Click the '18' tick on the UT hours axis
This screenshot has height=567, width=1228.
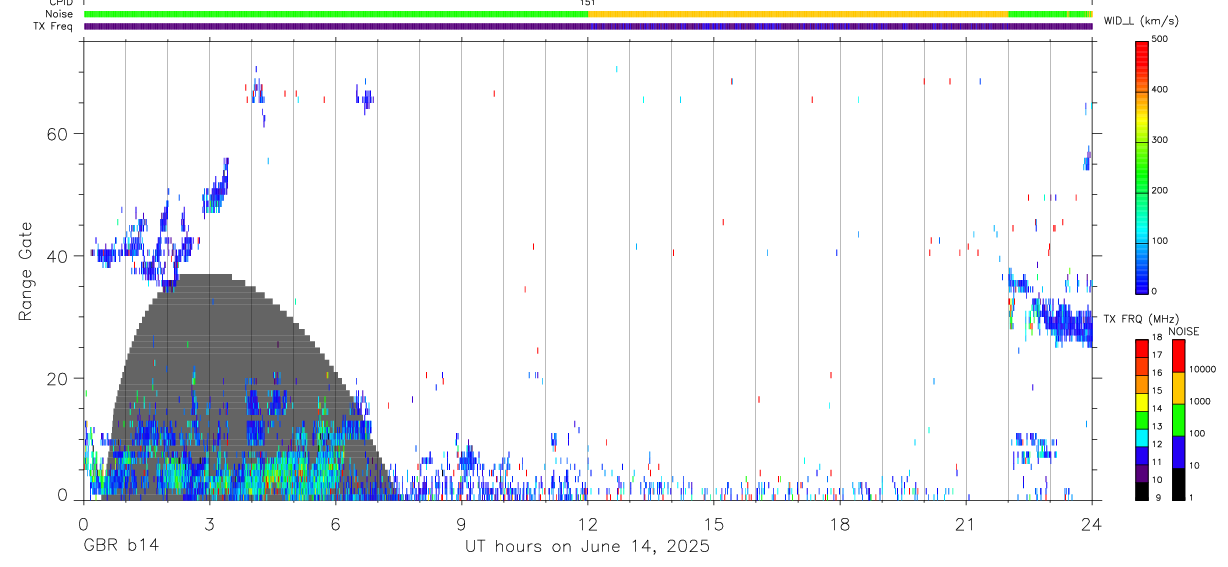point(839,524)
